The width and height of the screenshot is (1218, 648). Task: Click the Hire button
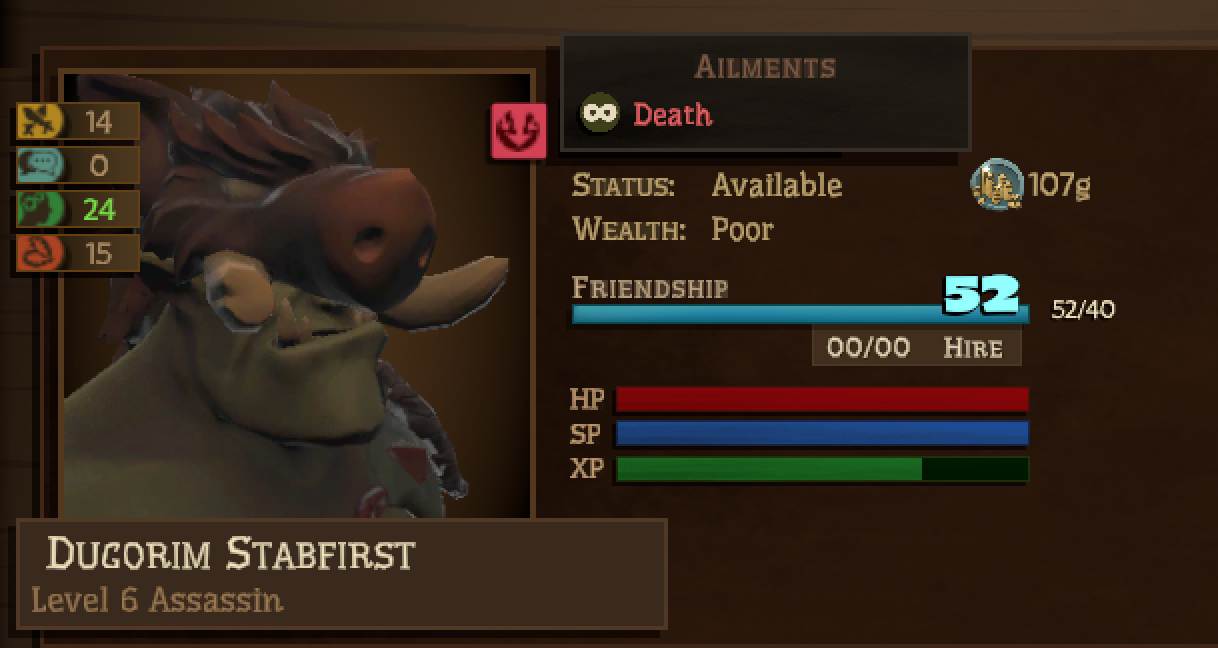[x=972, y=347]
